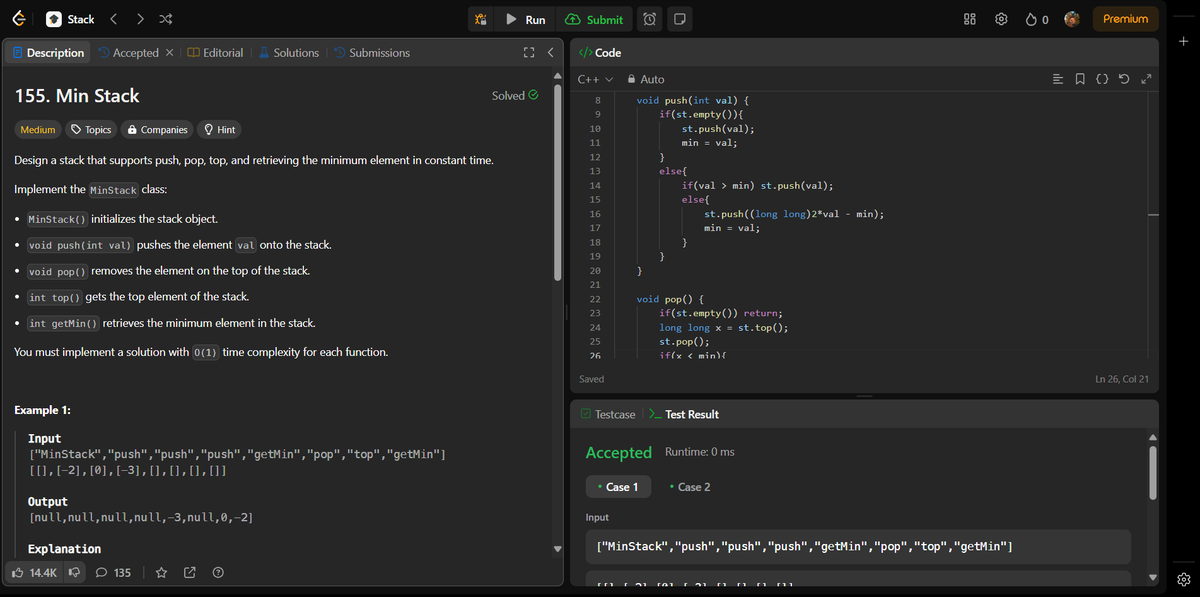Viewport: 1200px width, 597px height.
Task: Pick a random problem with shuffle icon
Action: click(x=166, y=19)
